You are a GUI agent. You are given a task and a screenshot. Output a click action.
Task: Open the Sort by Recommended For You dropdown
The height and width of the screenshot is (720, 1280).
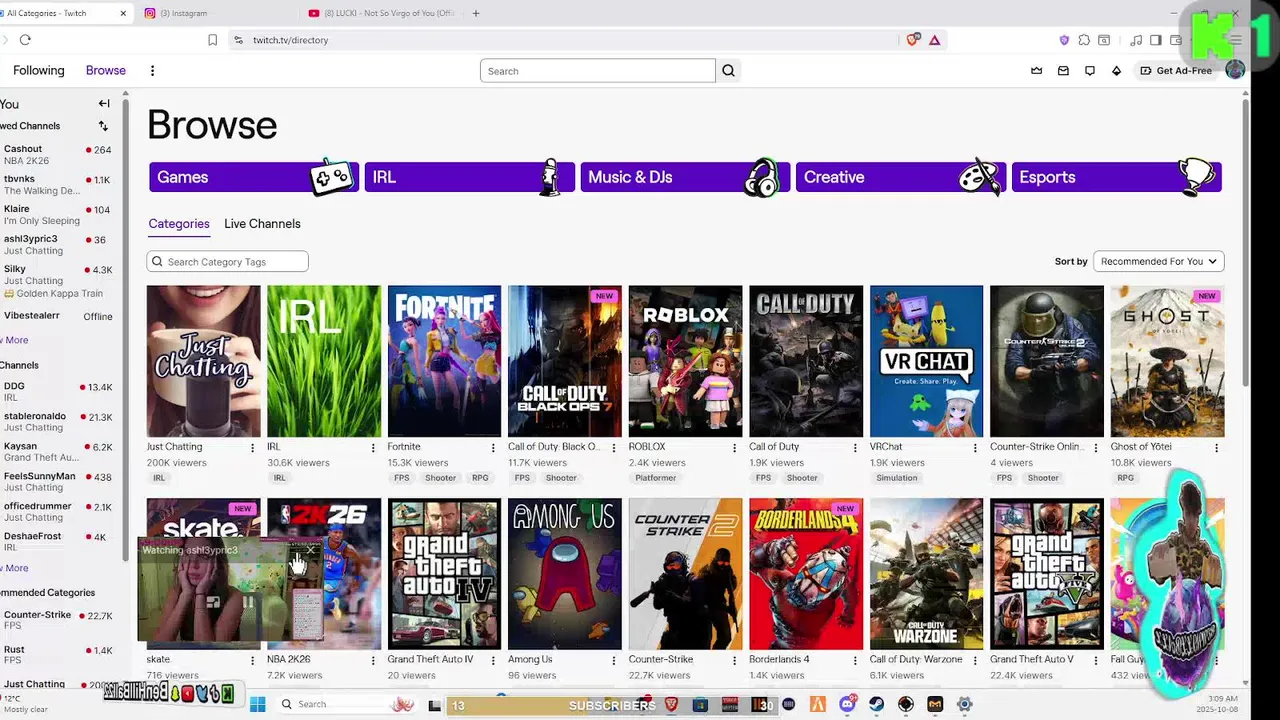click(1159, 261)
